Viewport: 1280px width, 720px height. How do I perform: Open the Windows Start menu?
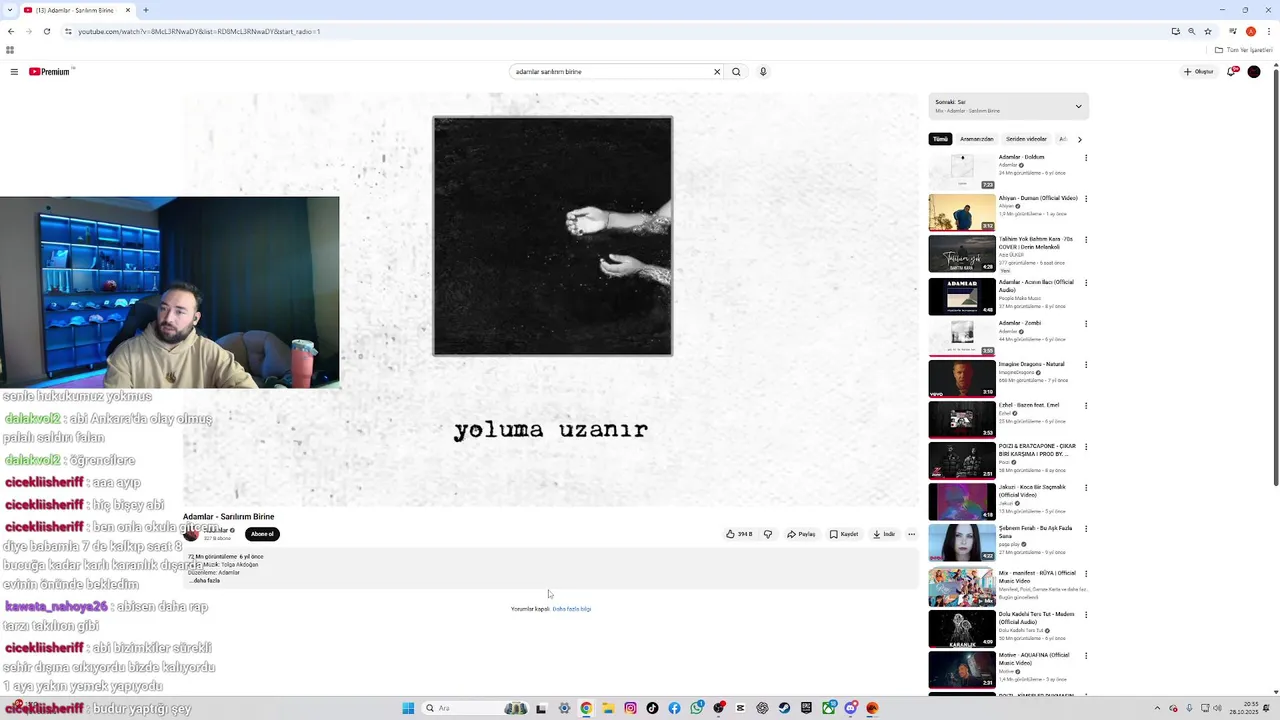[x=408, y=708]
